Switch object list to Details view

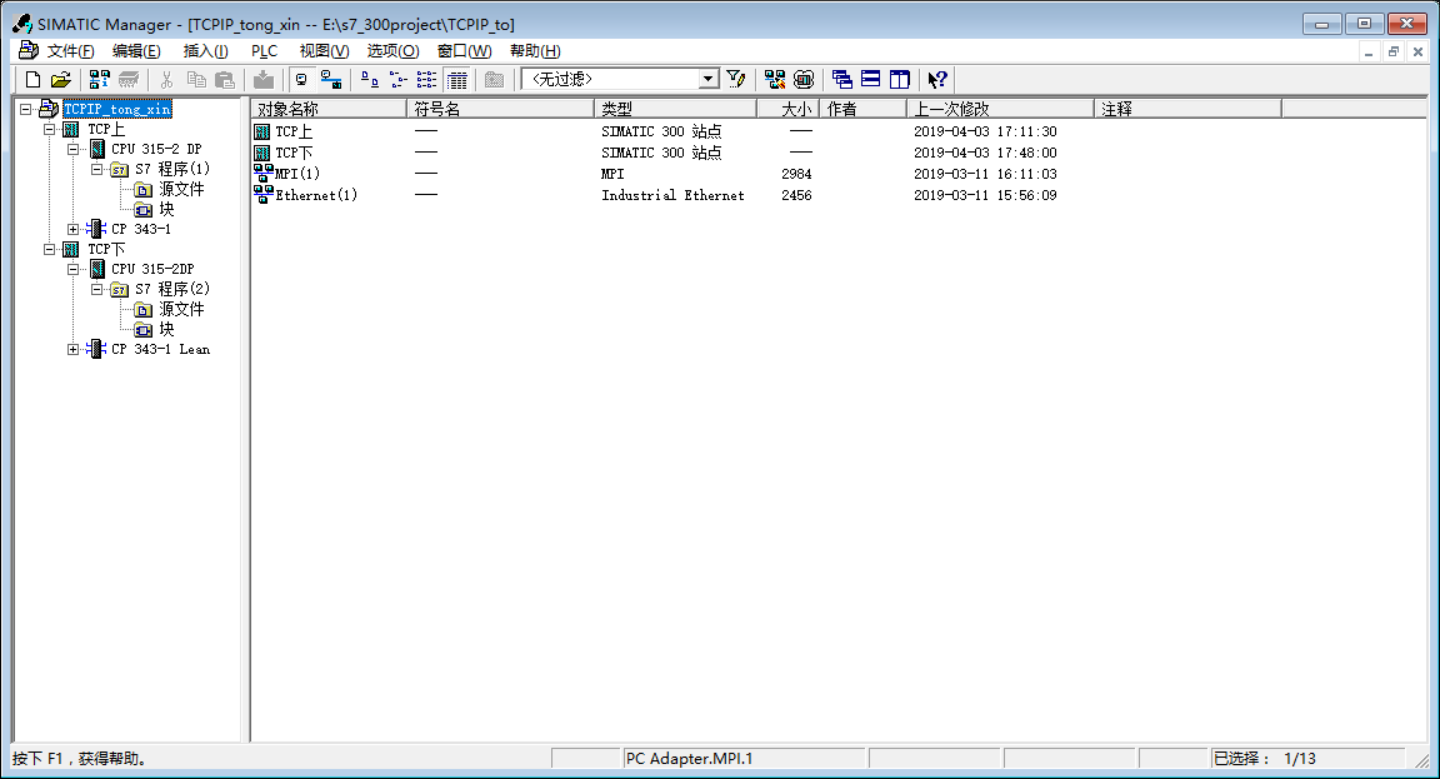pos(457,79)
